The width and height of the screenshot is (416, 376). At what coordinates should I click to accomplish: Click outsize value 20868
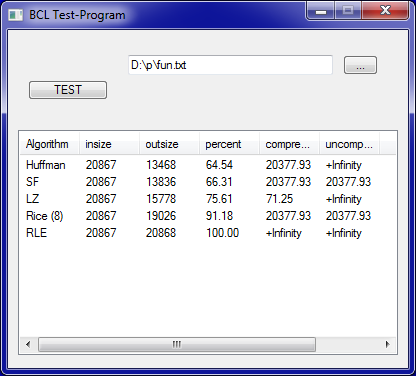click(161, 233)
